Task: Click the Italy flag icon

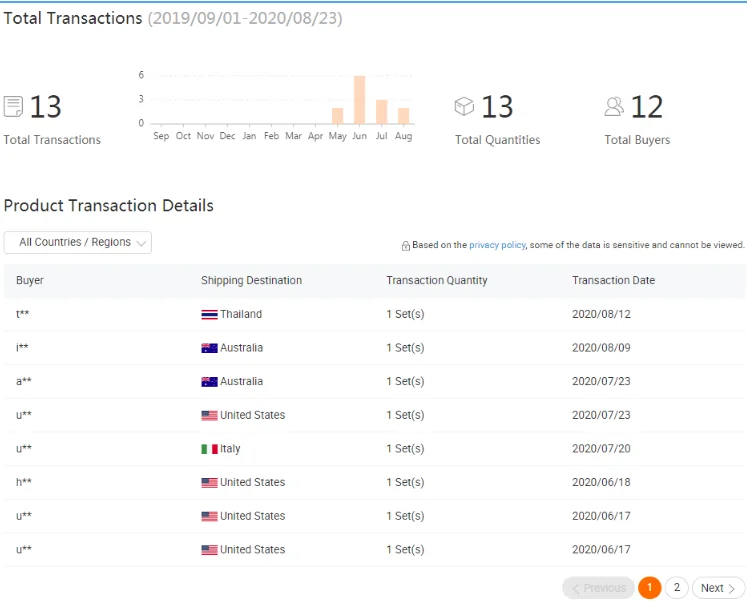Action: pos(209,449)
